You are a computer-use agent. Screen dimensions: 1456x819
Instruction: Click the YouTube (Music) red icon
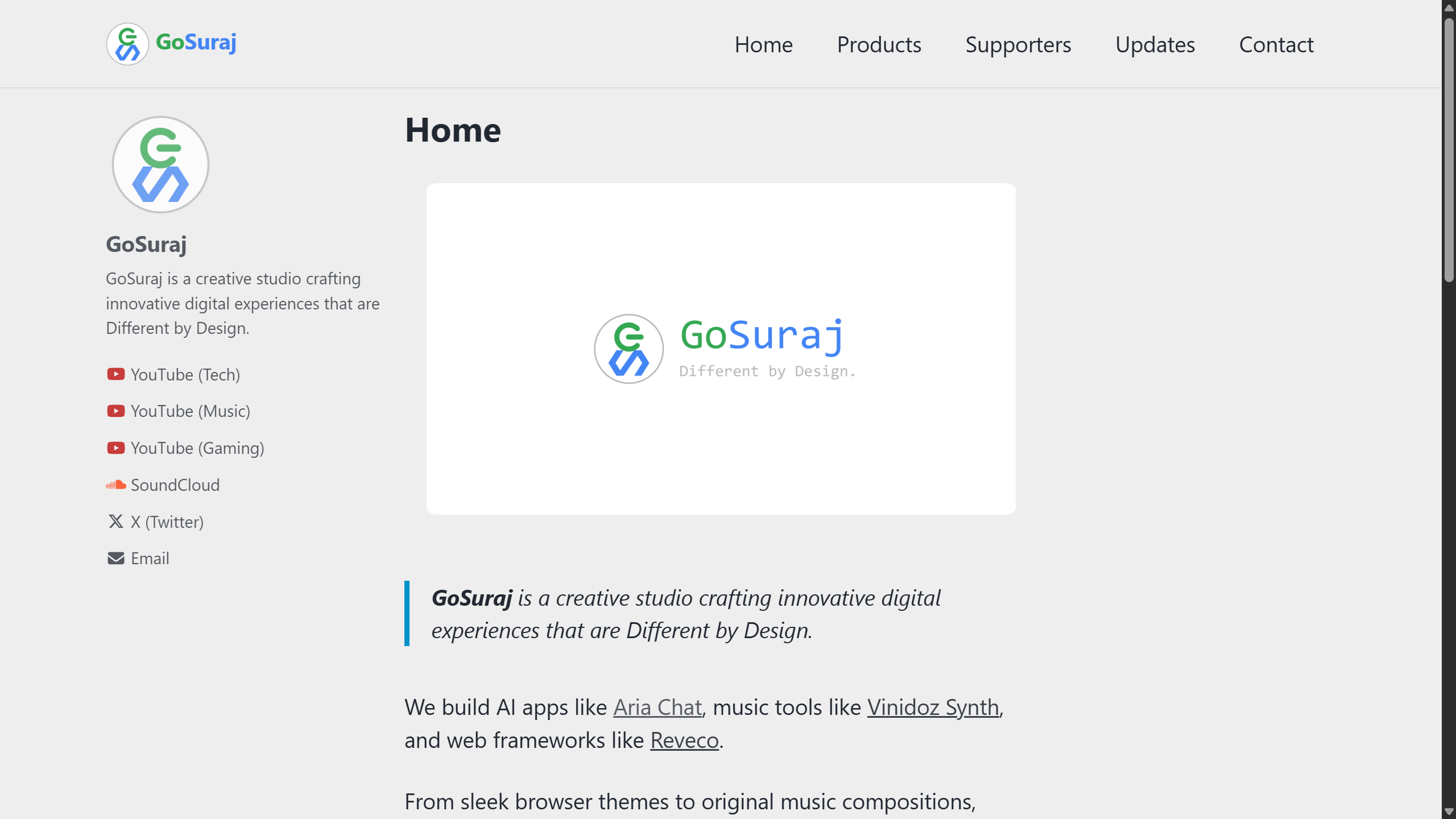coord(115,411)
